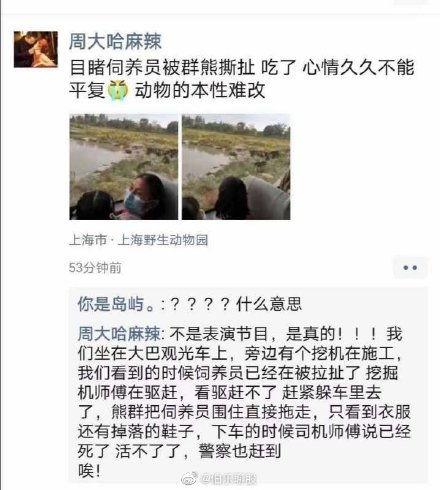
Task: Click the final word 唉! in the reply
Action: pos(89,471)
